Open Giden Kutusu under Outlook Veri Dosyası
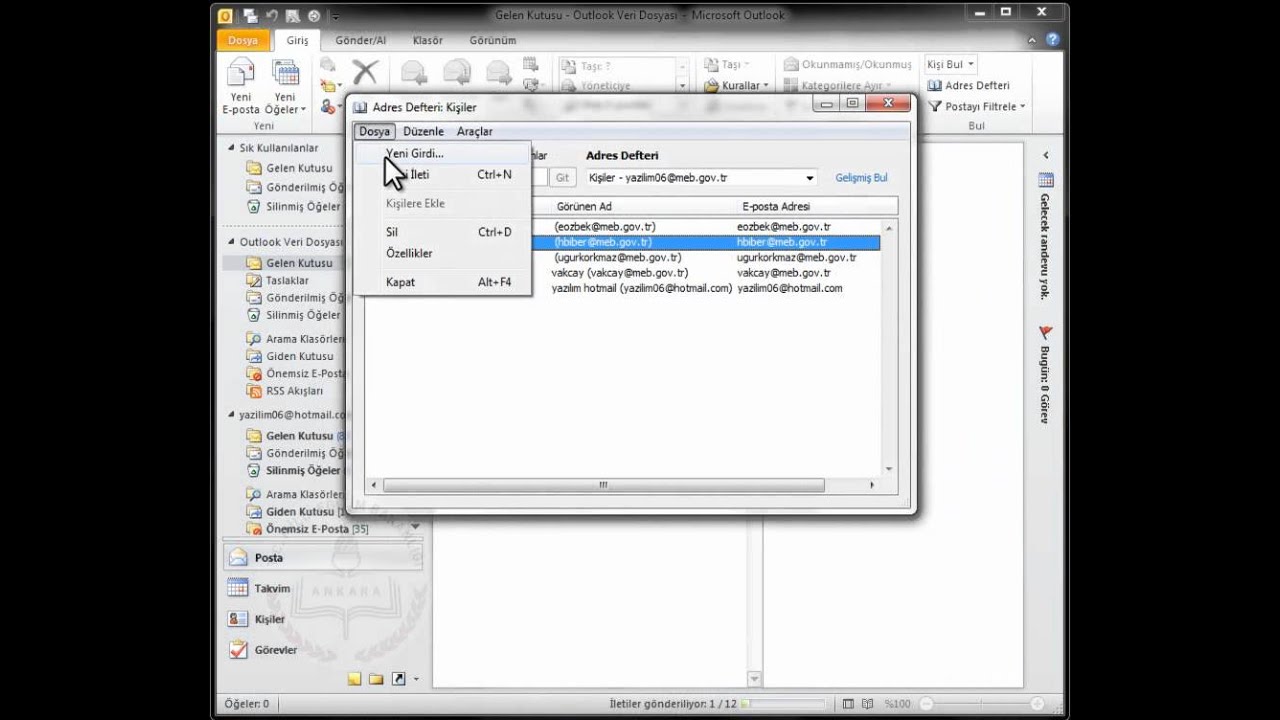Image resolution: width=1280 pixels, height=720 pixels. (299, 356)
